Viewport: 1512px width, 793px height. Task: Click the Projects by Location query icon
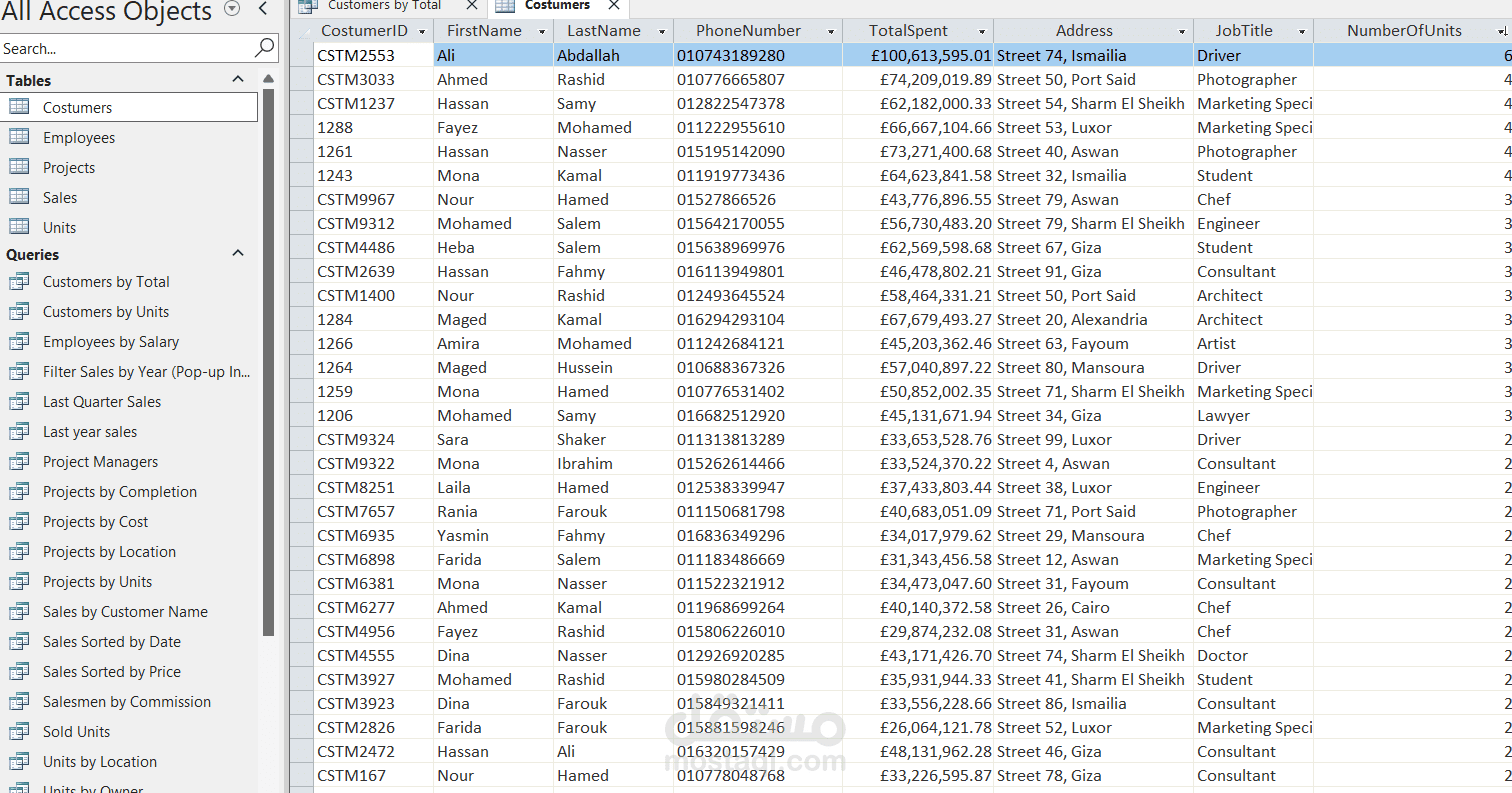click(x=19, y=551)
